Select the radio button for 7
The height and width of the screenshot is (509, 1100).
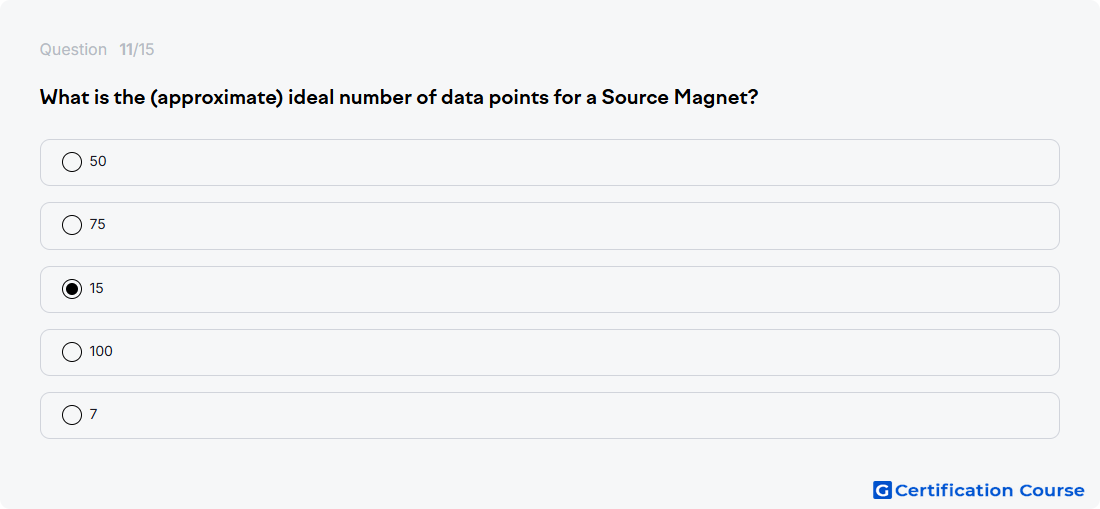[x=72, y=415]
